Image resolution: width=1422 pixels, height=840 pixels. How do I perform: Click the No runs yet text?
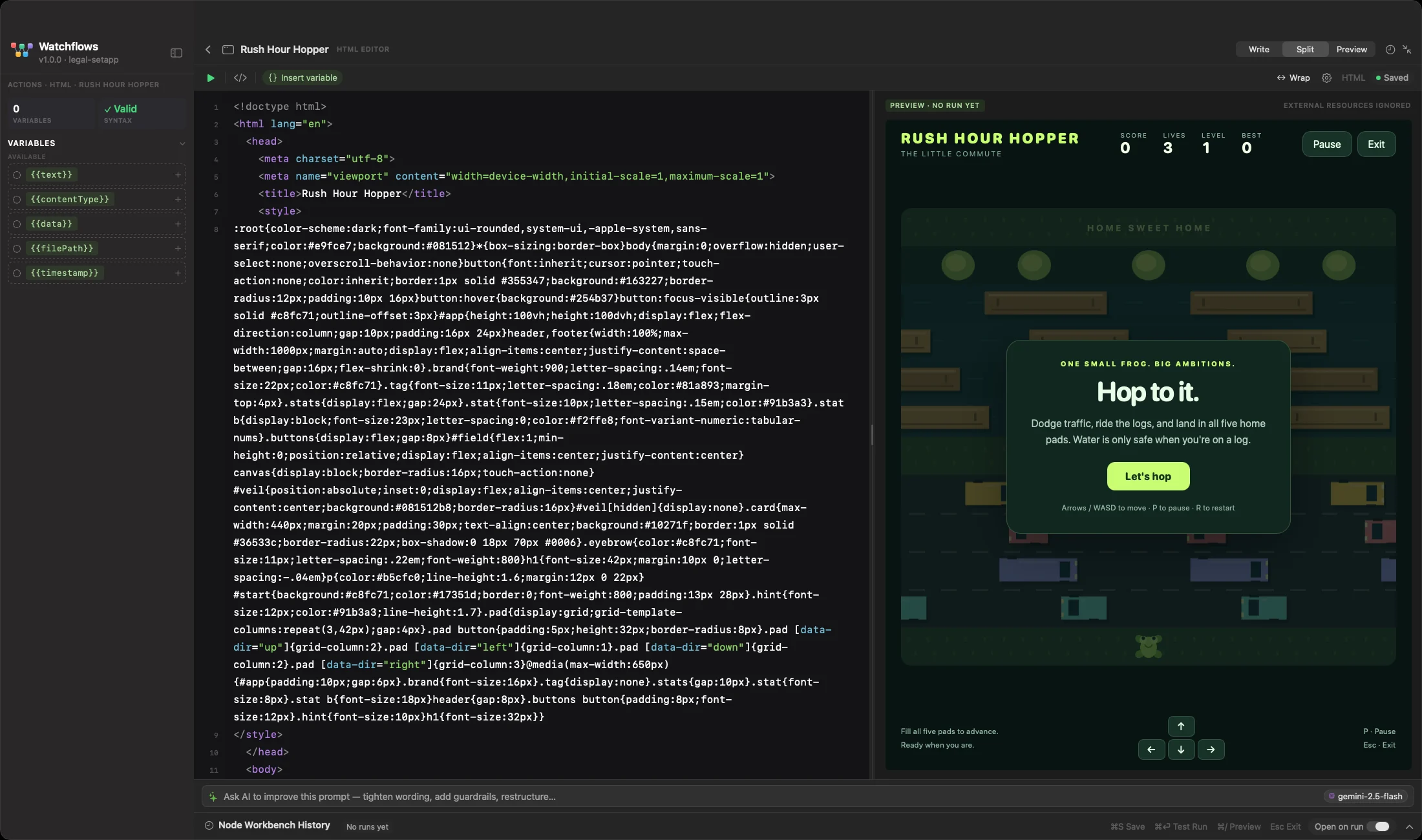[x=367, y=826]
